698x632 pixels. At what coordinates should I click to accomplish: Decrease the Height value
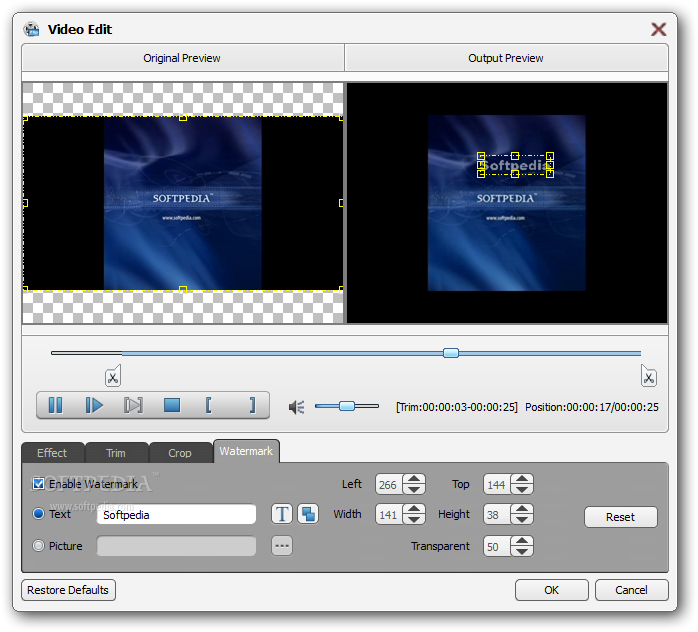point(522,519)
